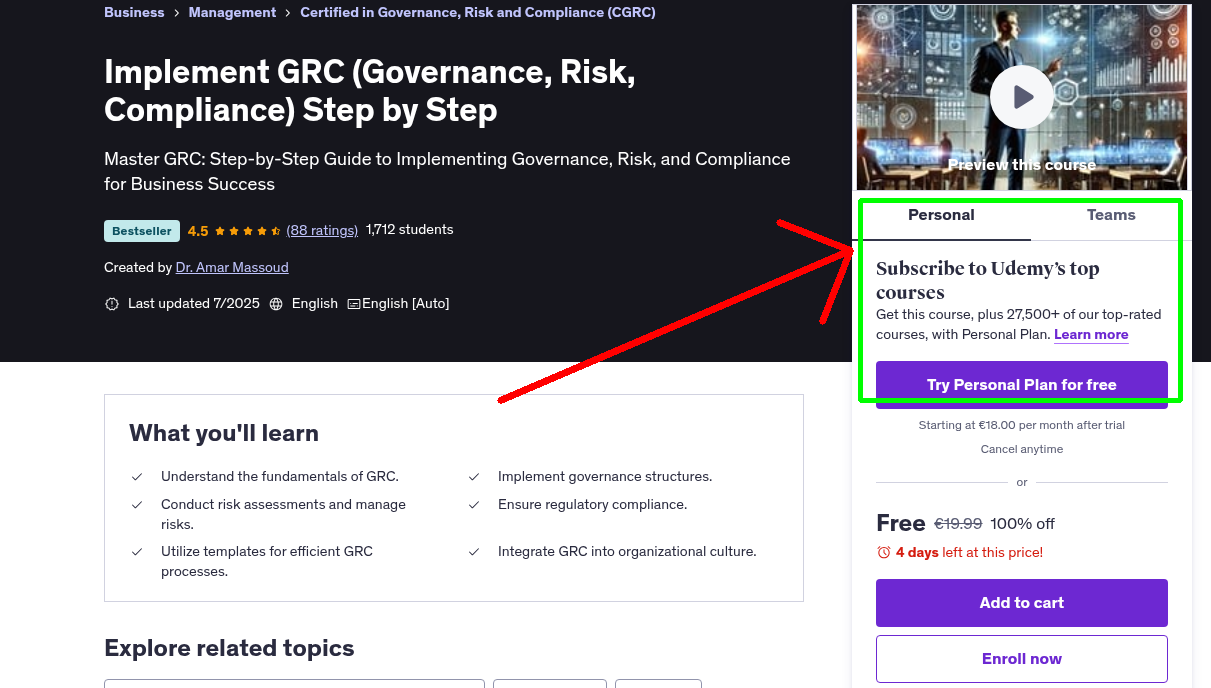This screenshot has width=1211, height=688.
Task: Click the 'Cancel anytime' text
Action: [x=1022, y=450]
